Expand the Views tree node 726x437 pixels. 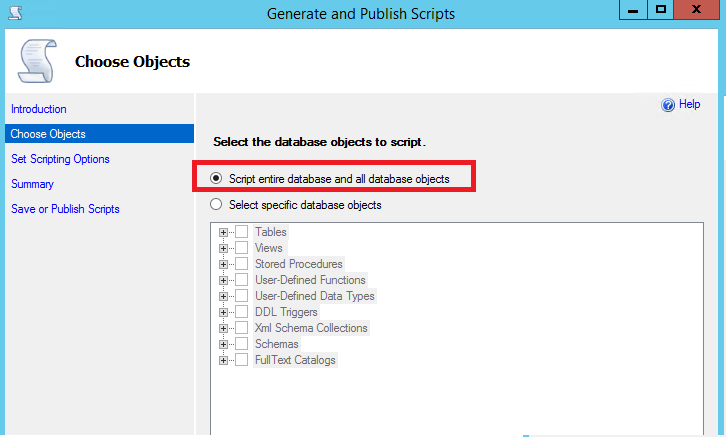click(223, 248)
